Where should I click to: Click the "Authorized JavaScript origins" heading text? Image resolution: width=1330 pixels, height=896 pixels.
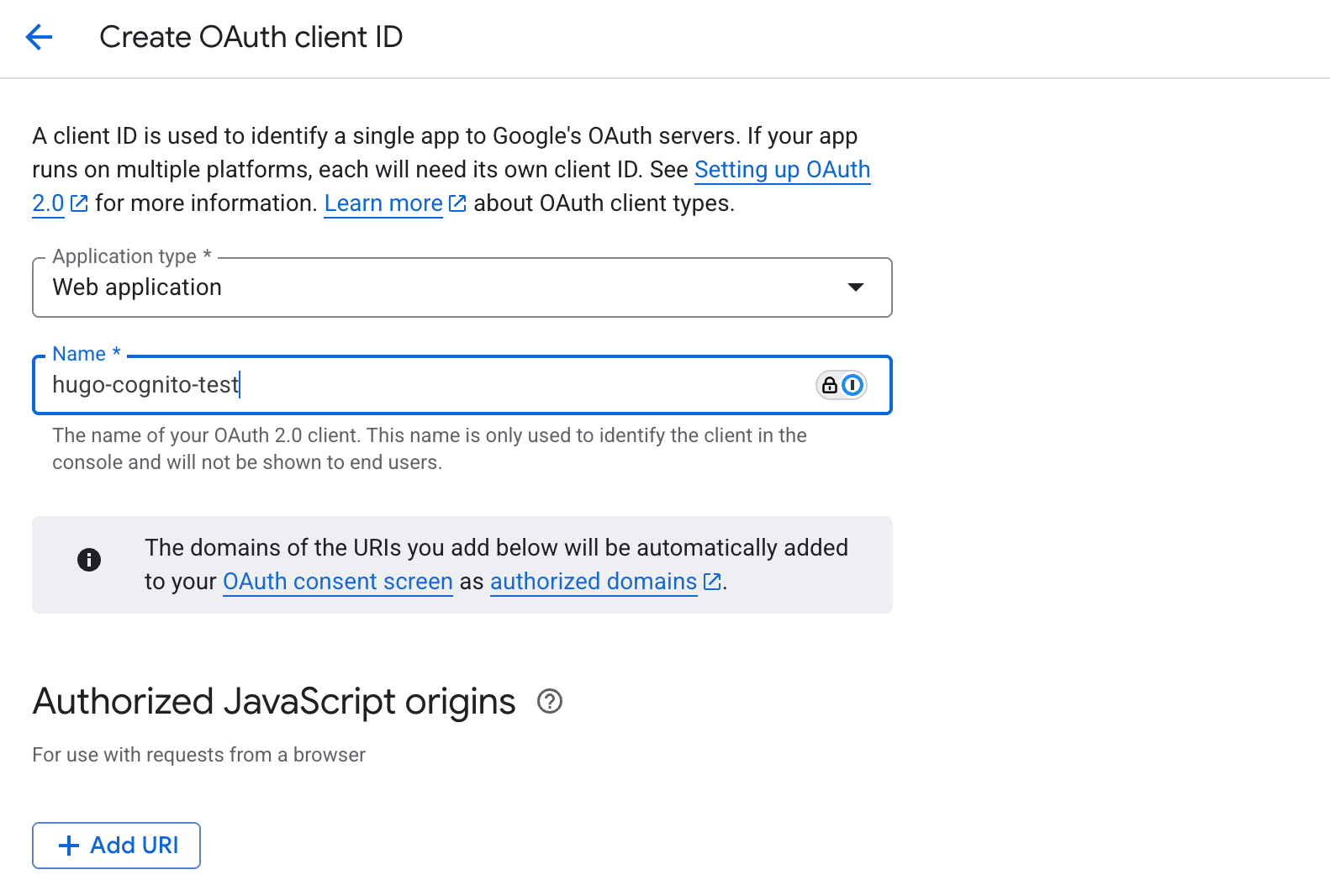click(x=274, y=701)
